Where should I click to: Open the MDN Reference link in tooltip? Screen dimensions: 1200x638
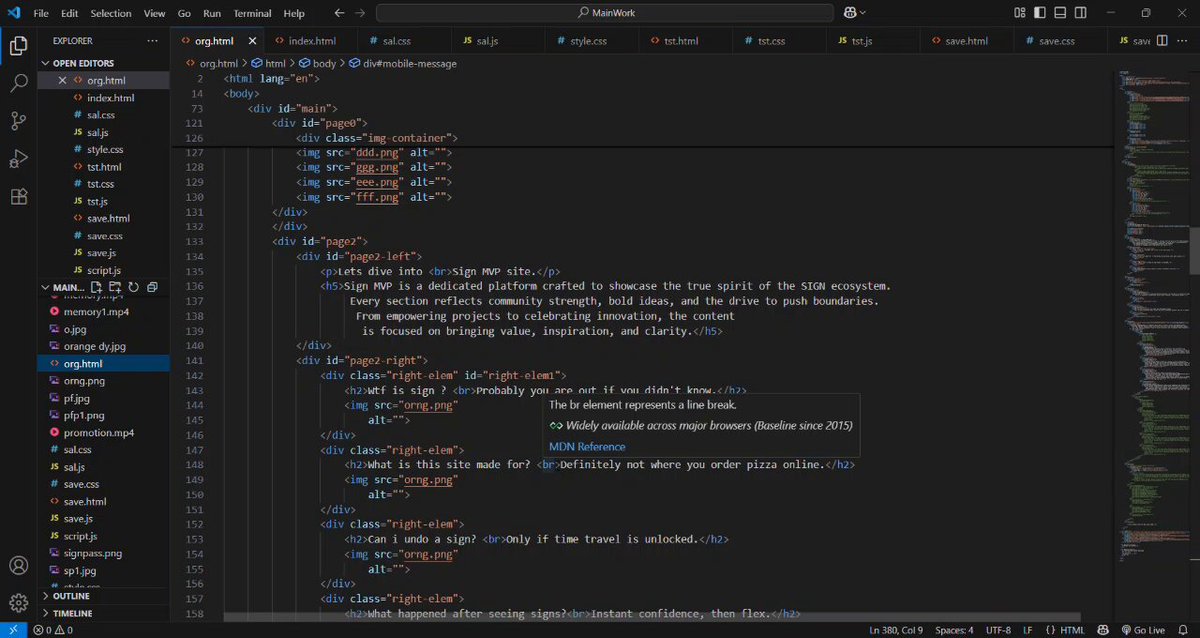(x=587, y=447)
